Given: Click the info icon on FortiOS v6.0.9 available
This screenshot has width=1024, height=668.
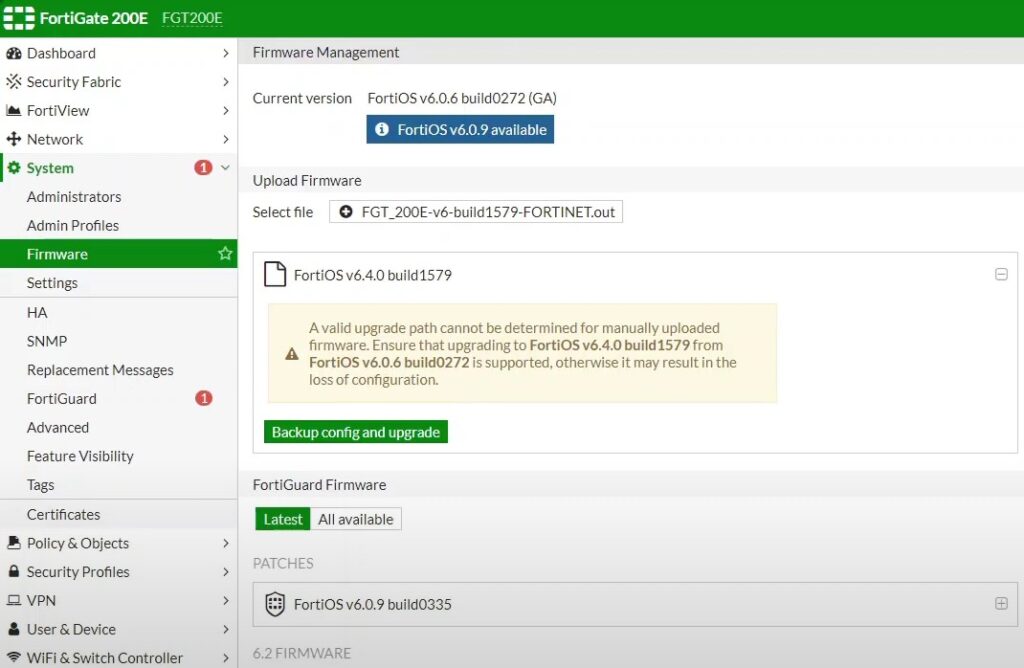Looking at the screenshot, I should tap(382, 129).
